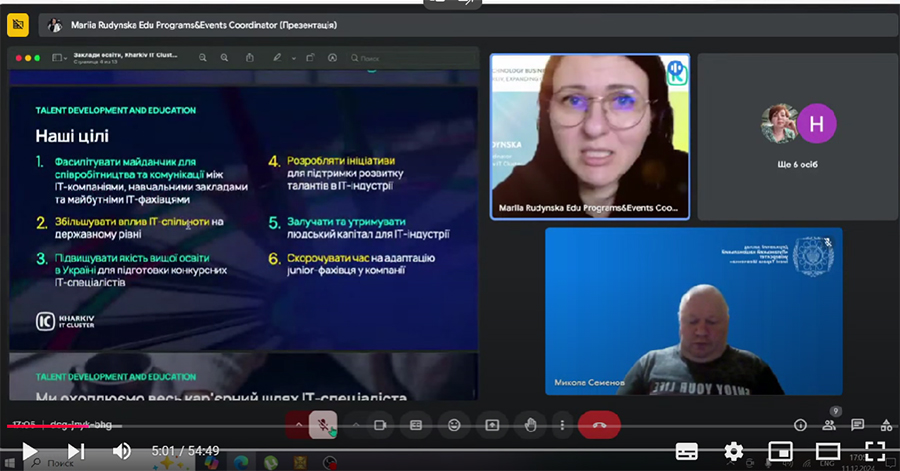Open sidebar view dropdown in Preview toolbar

(x=59, y=58)
